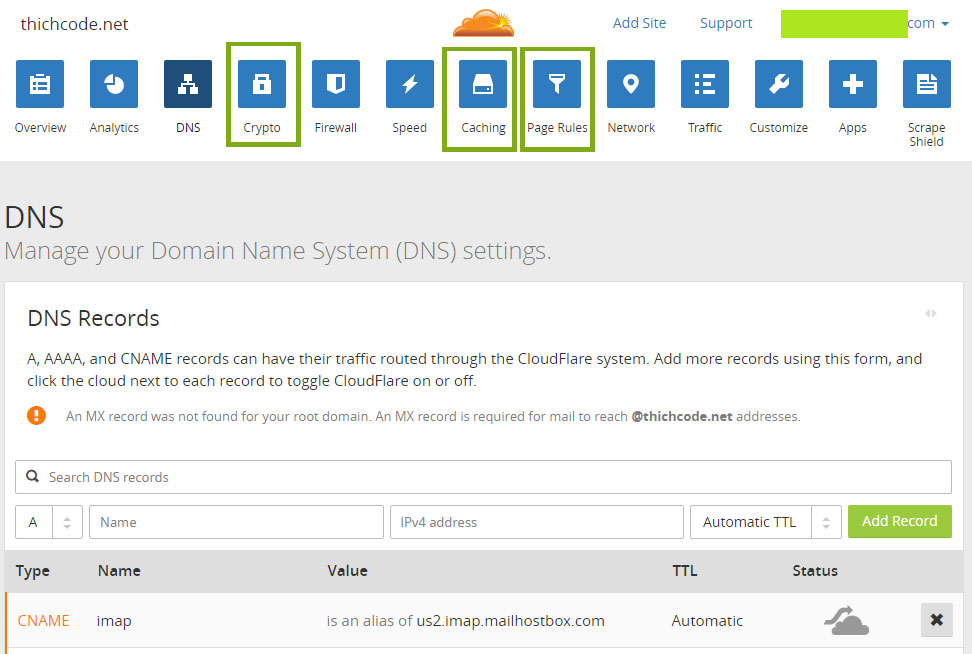Screen dimensions: 972x654
Task: Open the Speed lightning icon
Action: coord(410,84)
